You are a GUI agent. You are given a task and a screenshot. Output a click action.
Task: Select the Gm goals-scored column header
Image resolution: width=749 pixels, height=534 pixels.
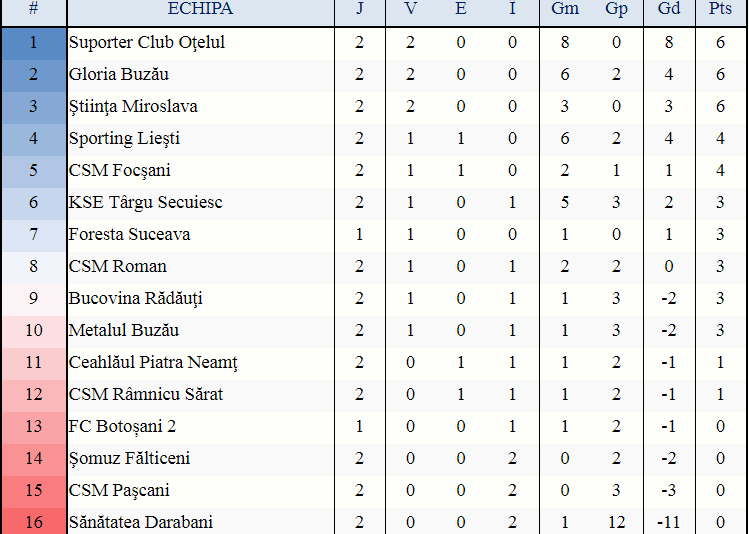click(x=565, y=9)
